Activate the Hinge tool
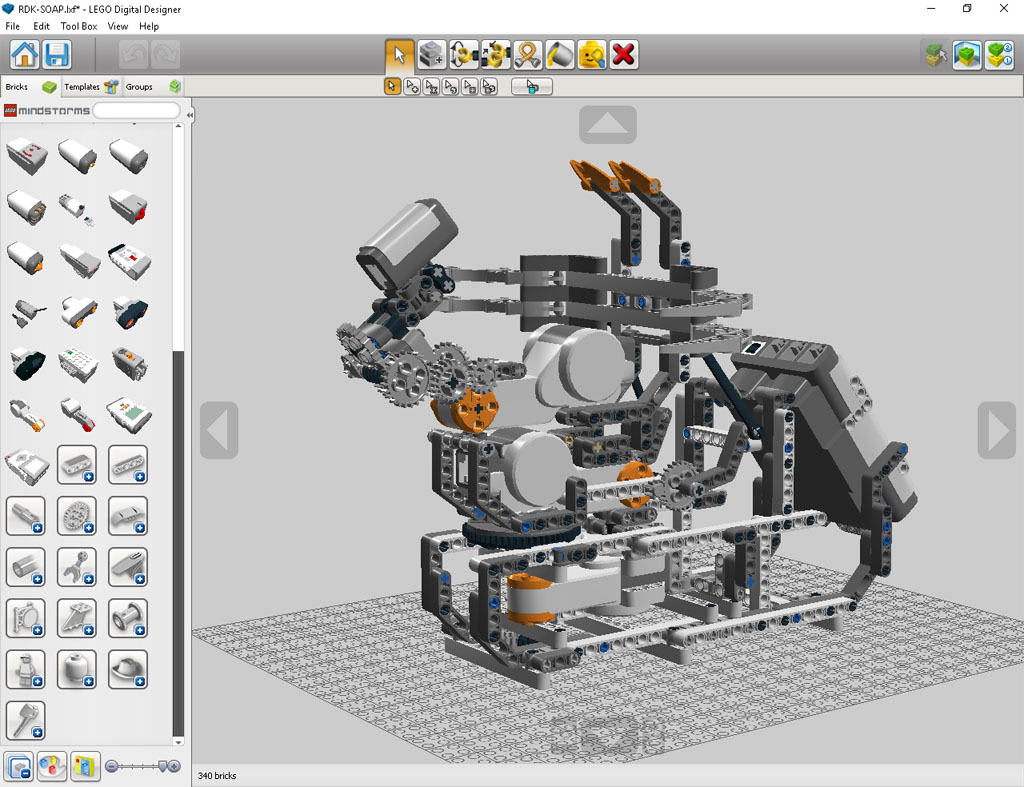This screenshot has width=1024, height=787. (x=464, y=54)
